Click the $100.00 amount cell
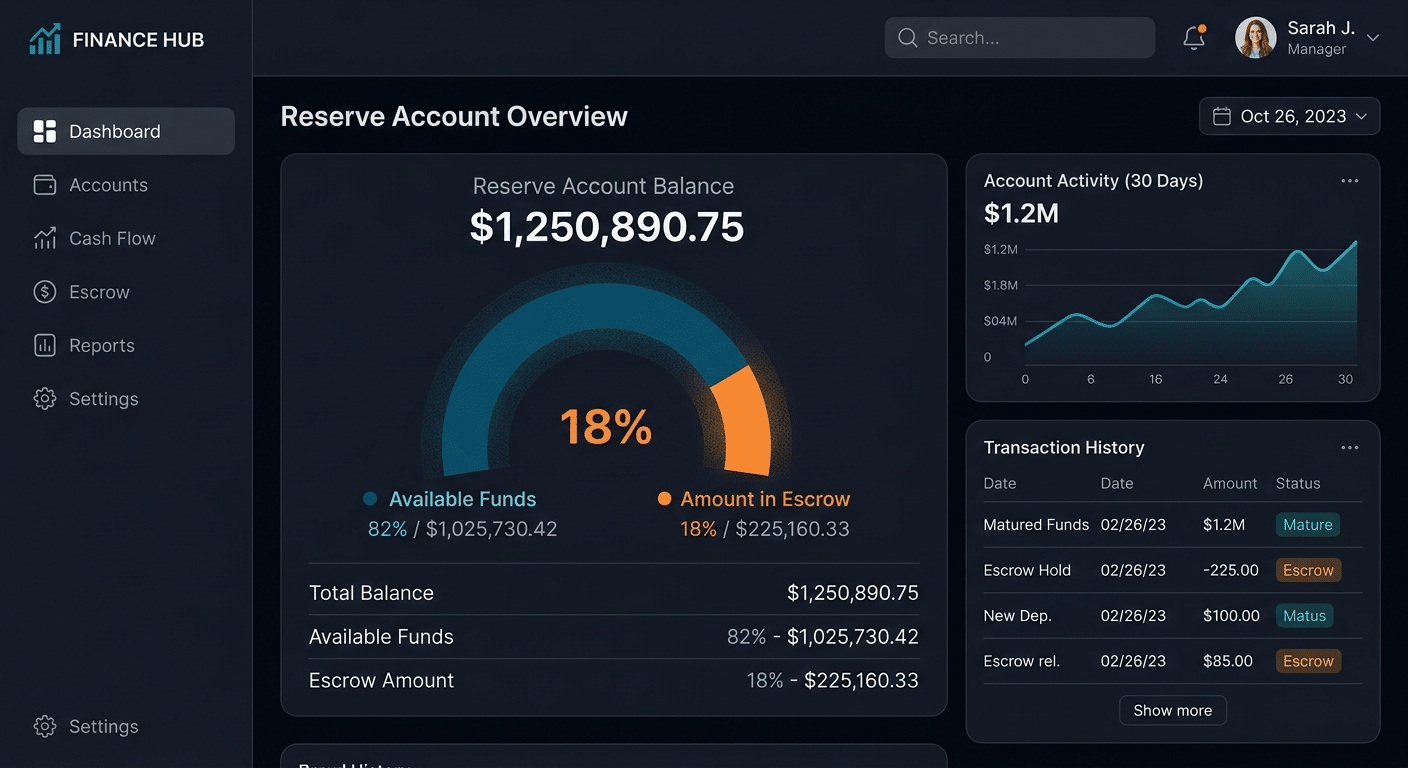 1231,615
